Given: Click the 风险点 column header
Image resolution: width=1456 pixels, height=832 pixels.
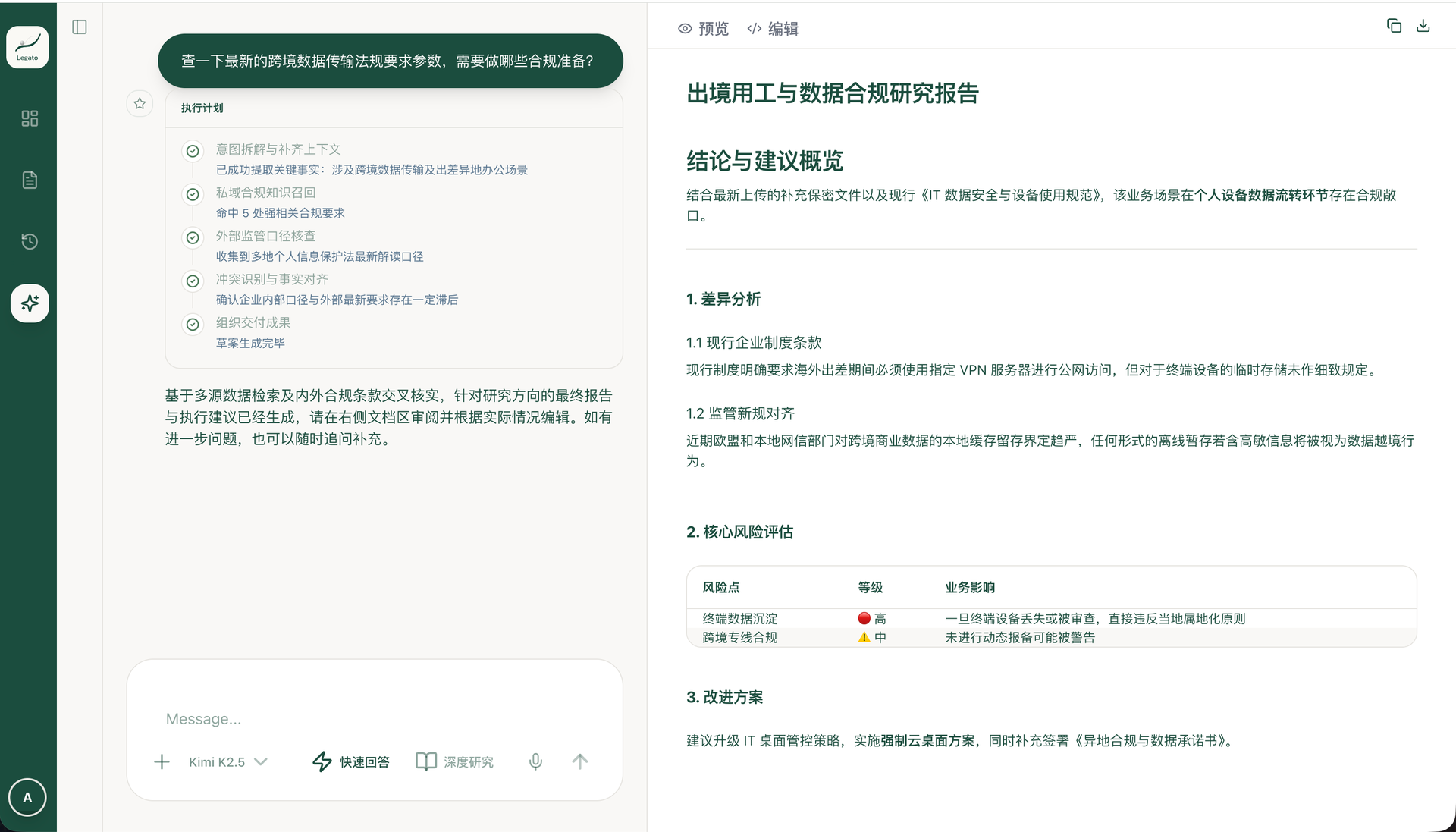Looking at the screenshot, I should (x=721, y=587).
